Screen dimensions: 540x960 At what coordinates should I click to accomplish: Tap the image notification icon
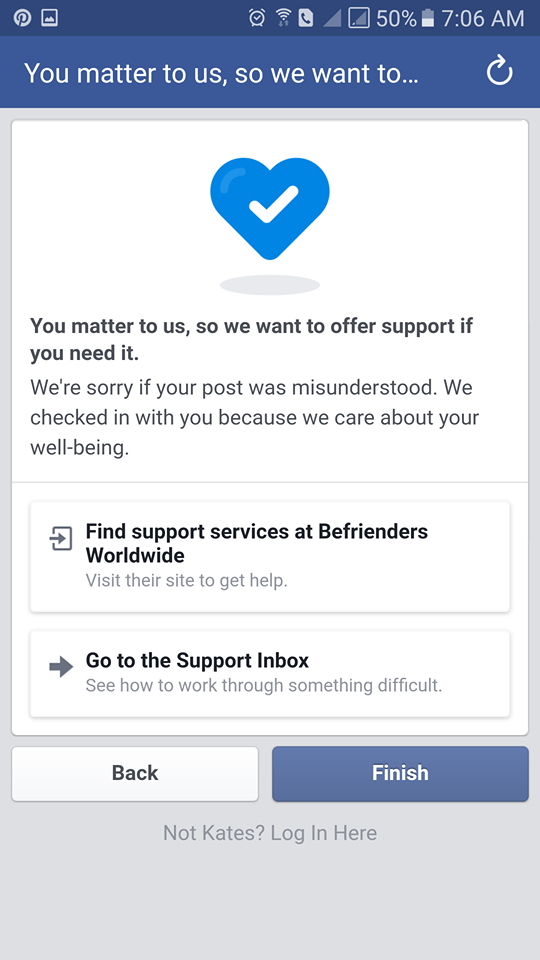tap(50, 18)
